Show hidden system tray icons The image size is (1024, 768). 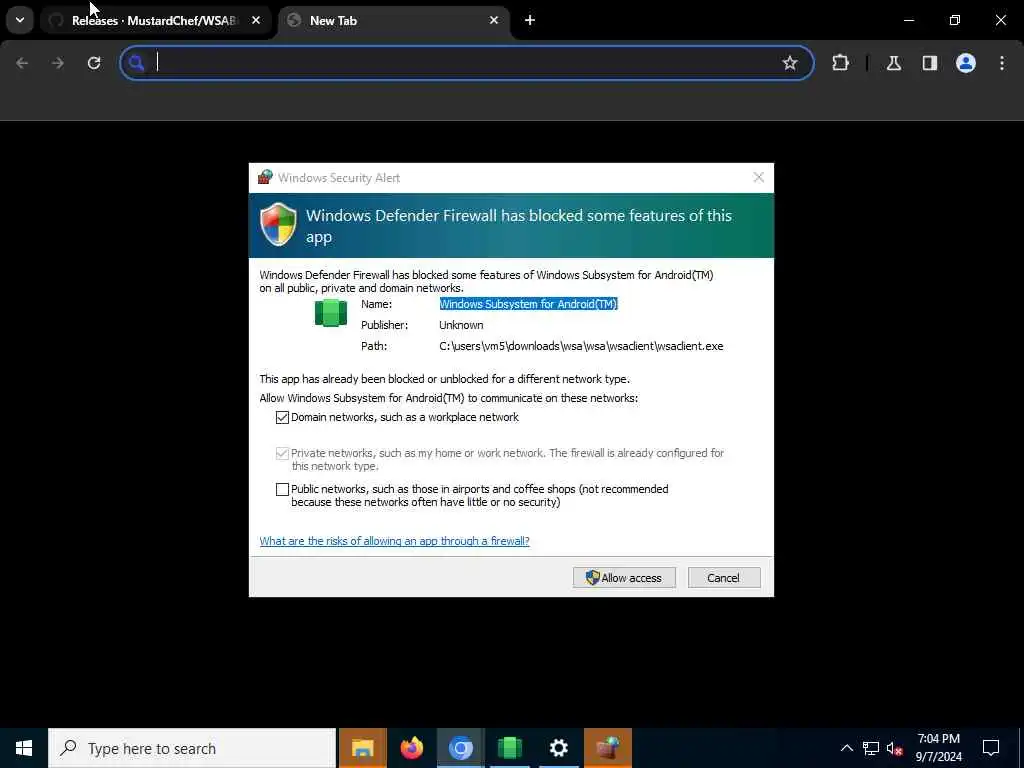(846, 748)
